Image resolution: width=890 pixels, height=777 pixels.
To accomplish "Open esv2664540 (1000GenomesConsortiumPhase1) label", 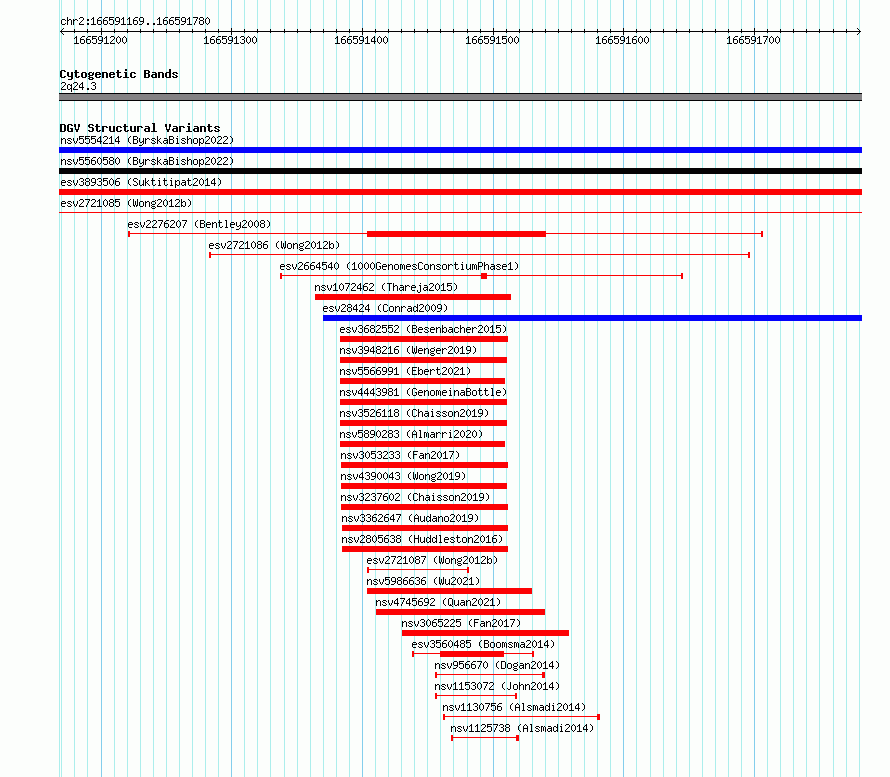I will tap(399, 266).
